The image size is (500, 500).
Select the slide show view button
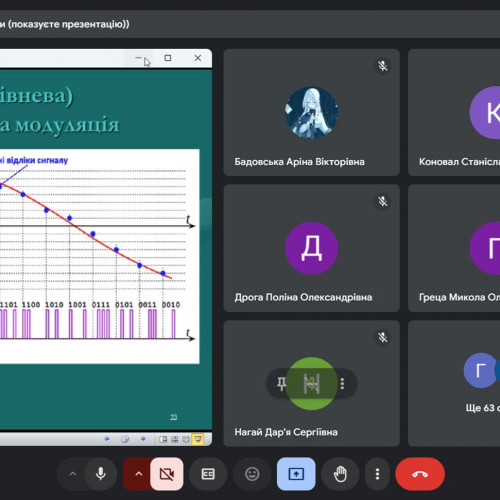click(198, 439)
